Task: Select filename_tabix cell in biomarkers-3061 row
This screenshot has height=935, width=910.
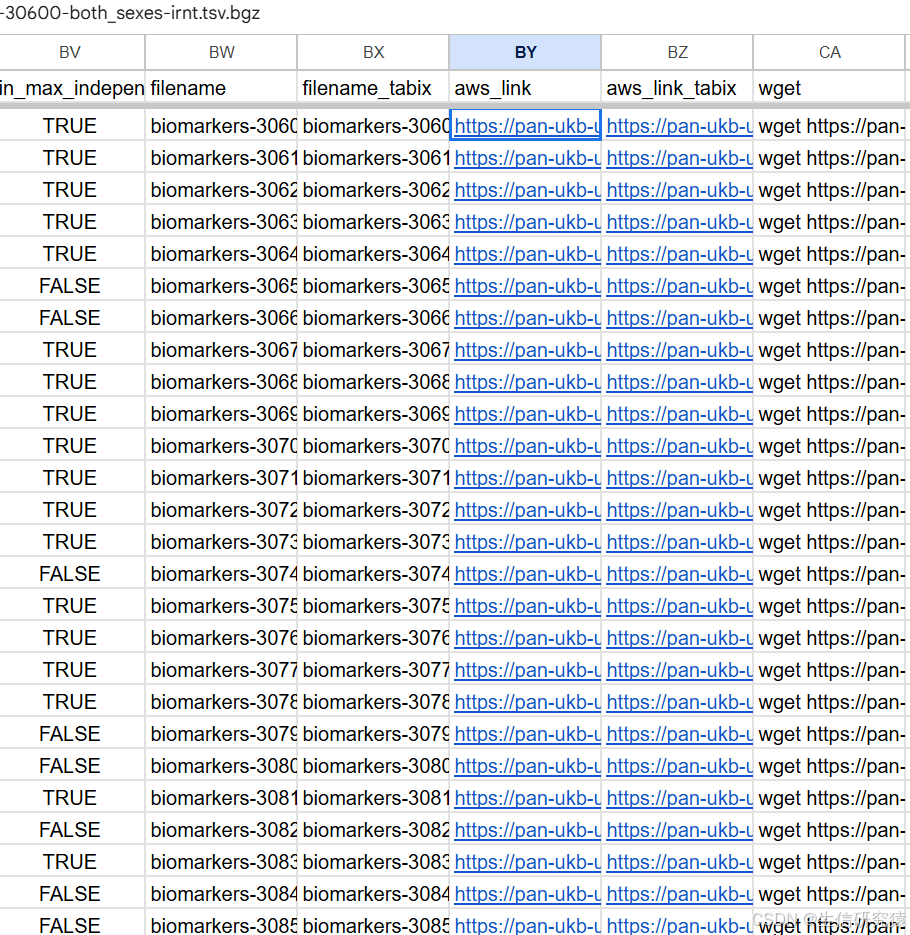Action: (373, 158)
